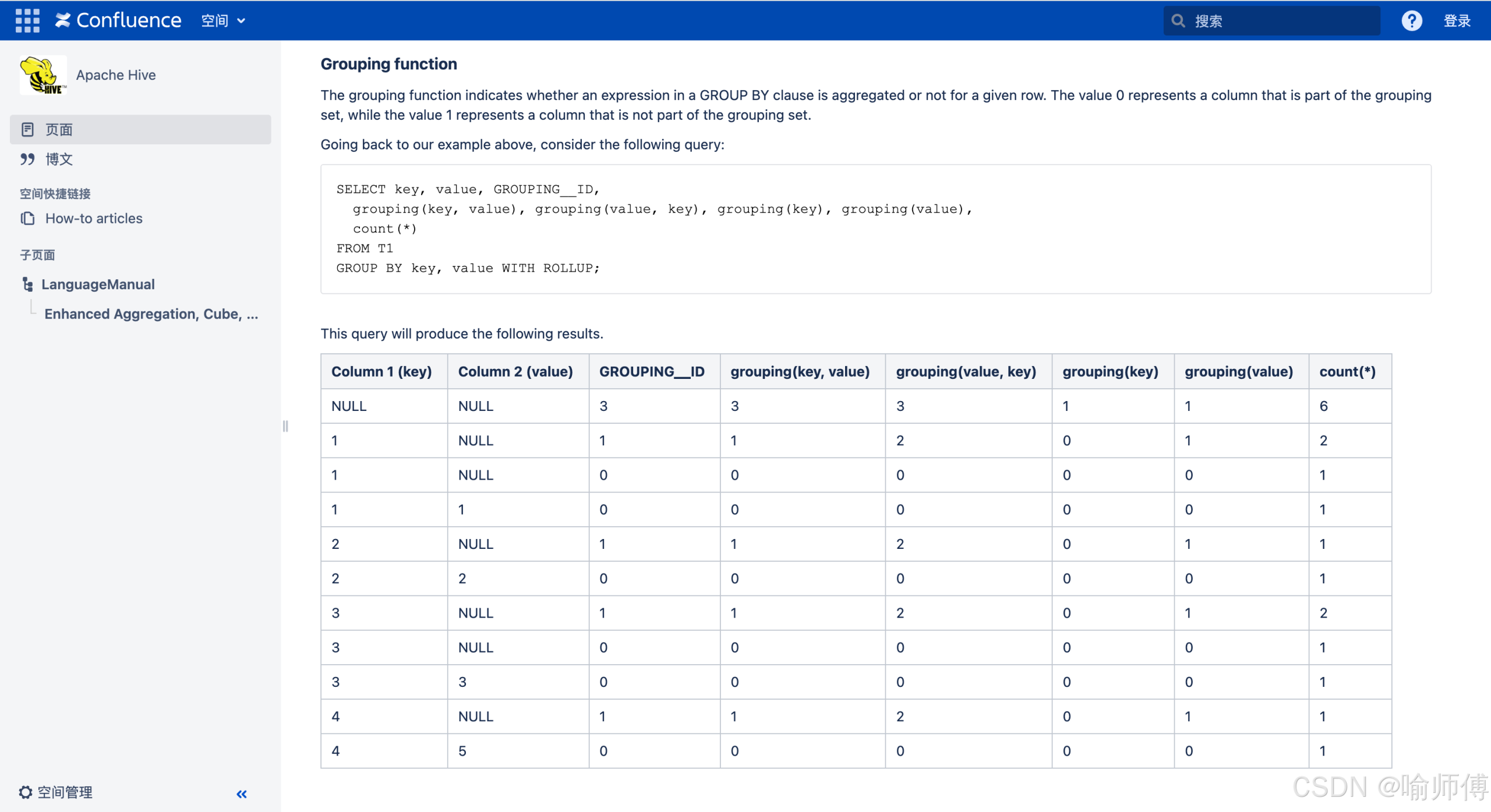Click the 空间管理 gear icon

tap(25, 792)
